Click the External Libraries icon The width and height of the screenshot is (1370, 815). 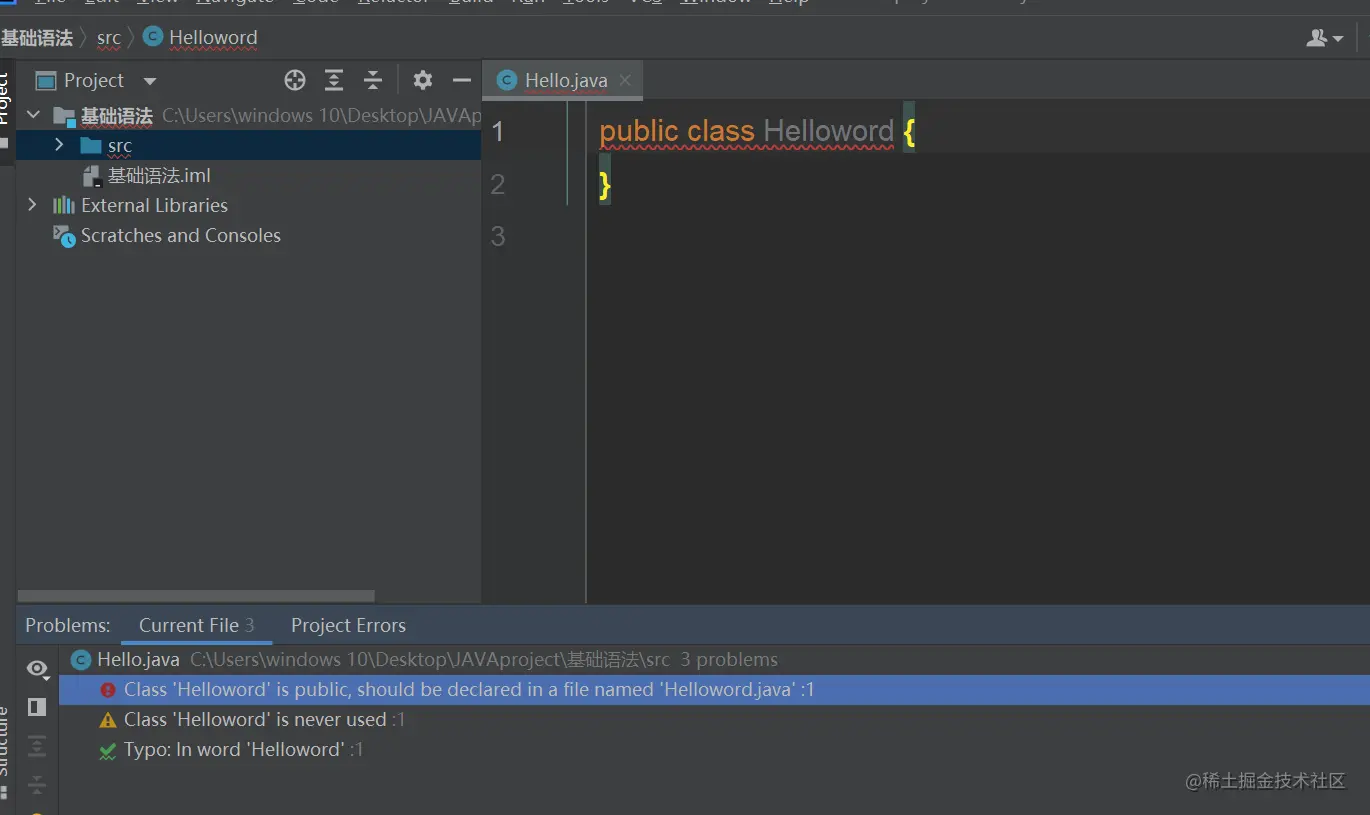click(x=64, y=205)
